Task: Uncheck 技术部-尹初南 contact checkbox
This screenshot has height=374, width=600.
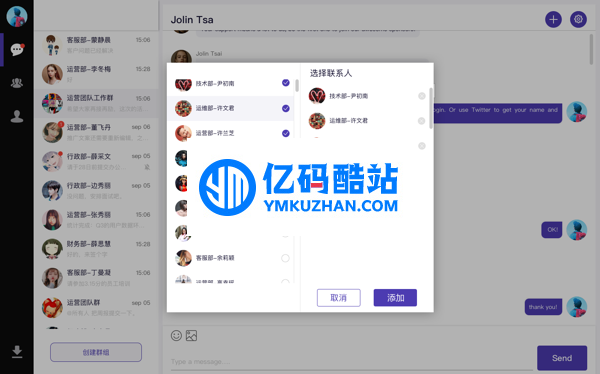Action: tap(285, 83)
